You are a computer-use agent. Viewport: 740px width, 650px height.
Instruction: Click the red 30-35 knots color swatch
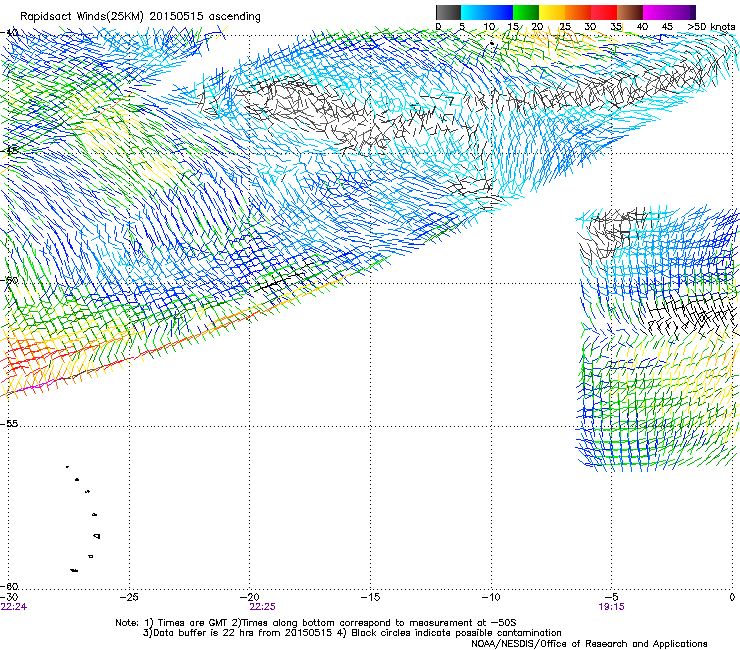tap(604, 12)
